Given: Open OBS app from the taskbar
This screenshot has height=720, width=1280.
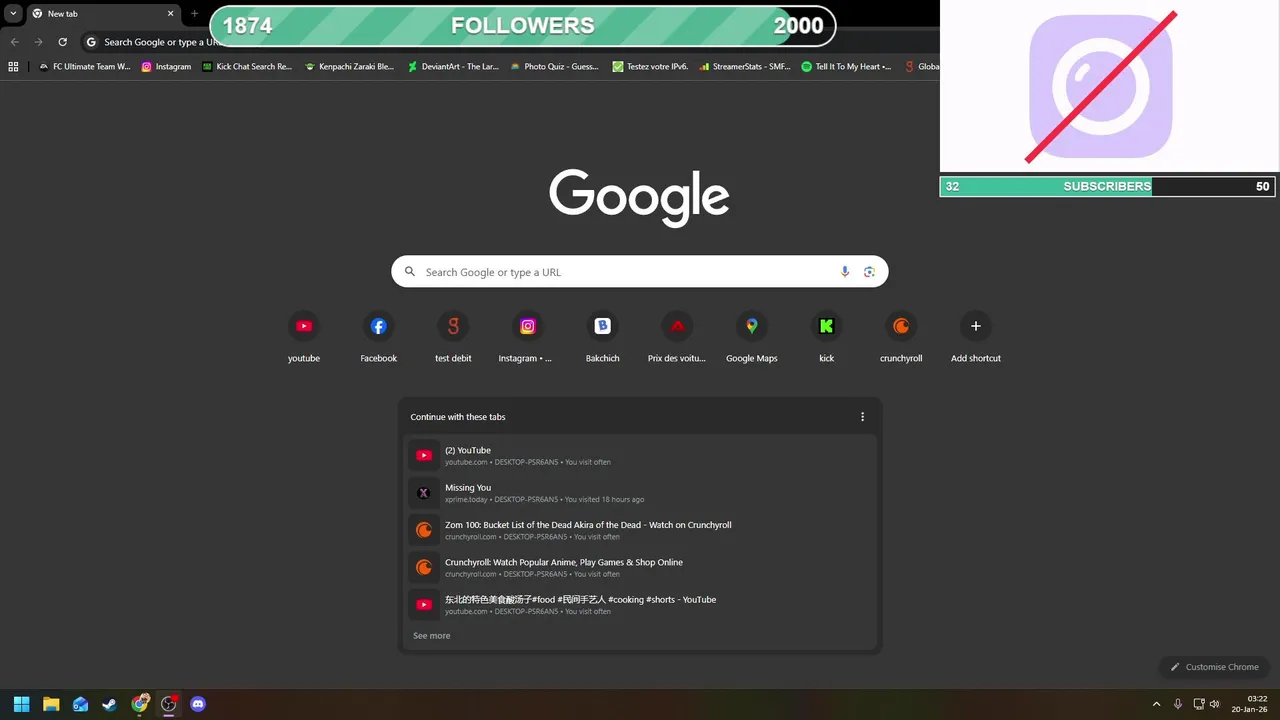Looking at the screenshot, I should pos(169,704).
